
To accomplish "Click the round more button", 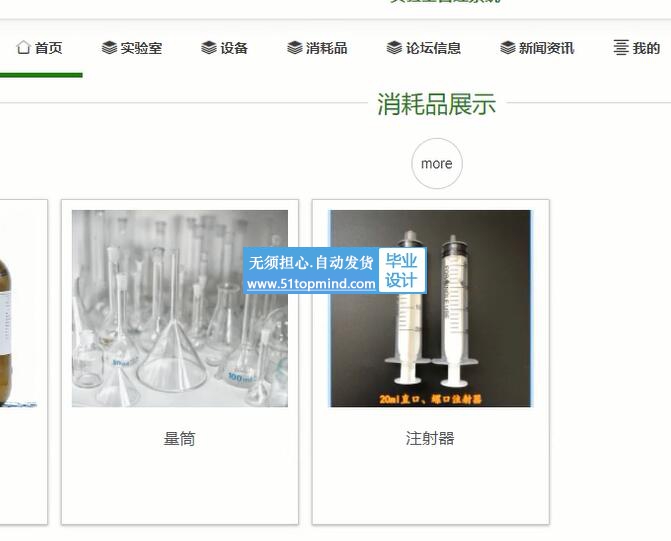I will pos(437,163).
